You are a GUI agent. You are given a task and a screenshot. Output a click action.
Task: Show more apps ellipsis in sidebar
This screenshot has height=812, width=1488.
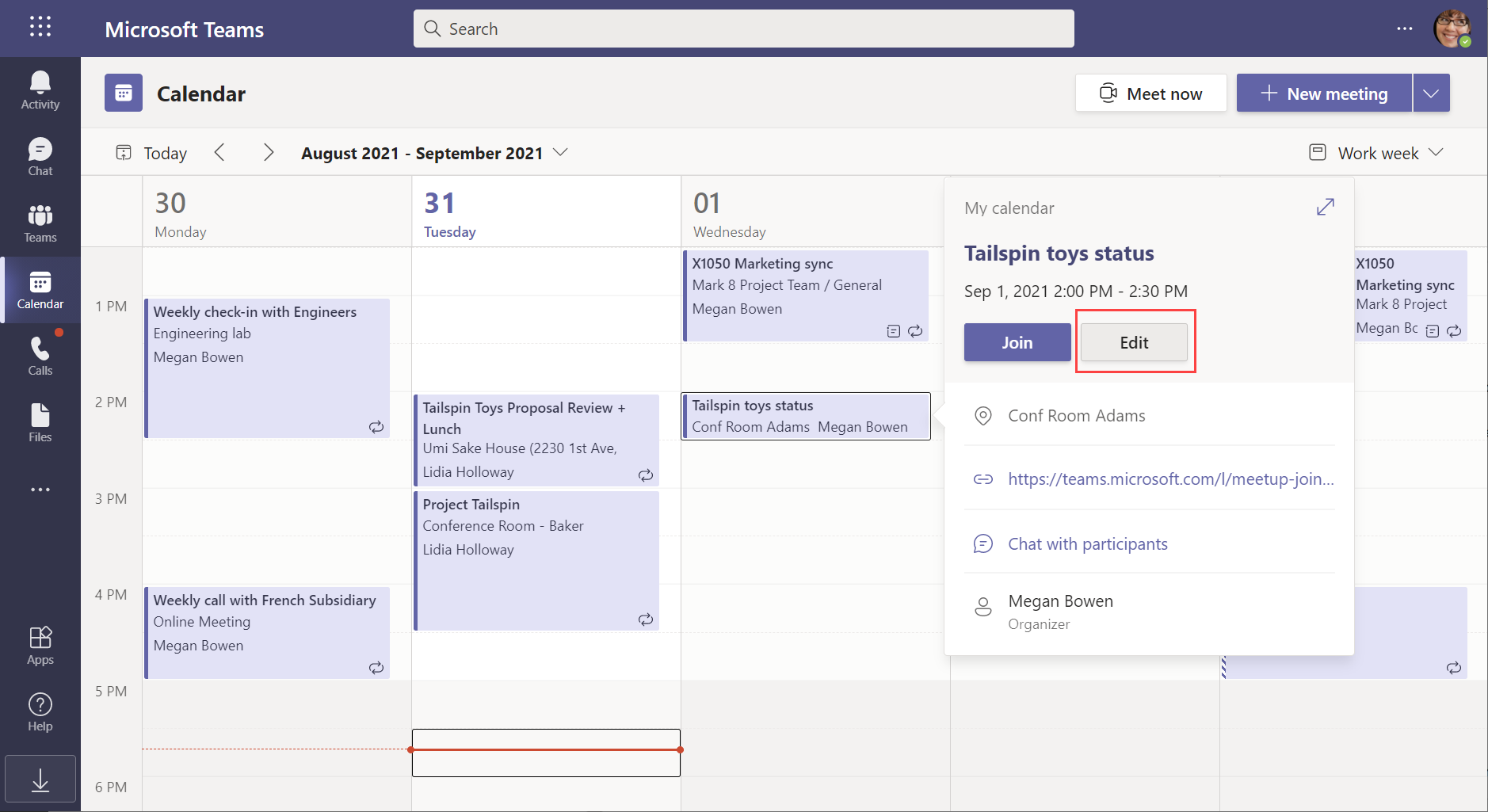coord(40,490)
